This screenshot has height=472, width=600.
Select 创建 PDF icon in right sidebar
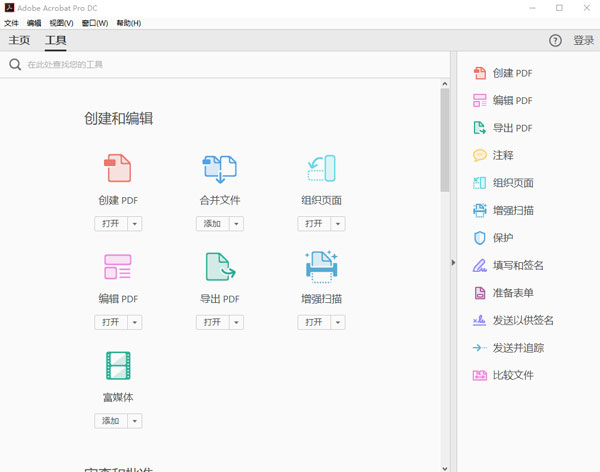[x=479, y=73]
